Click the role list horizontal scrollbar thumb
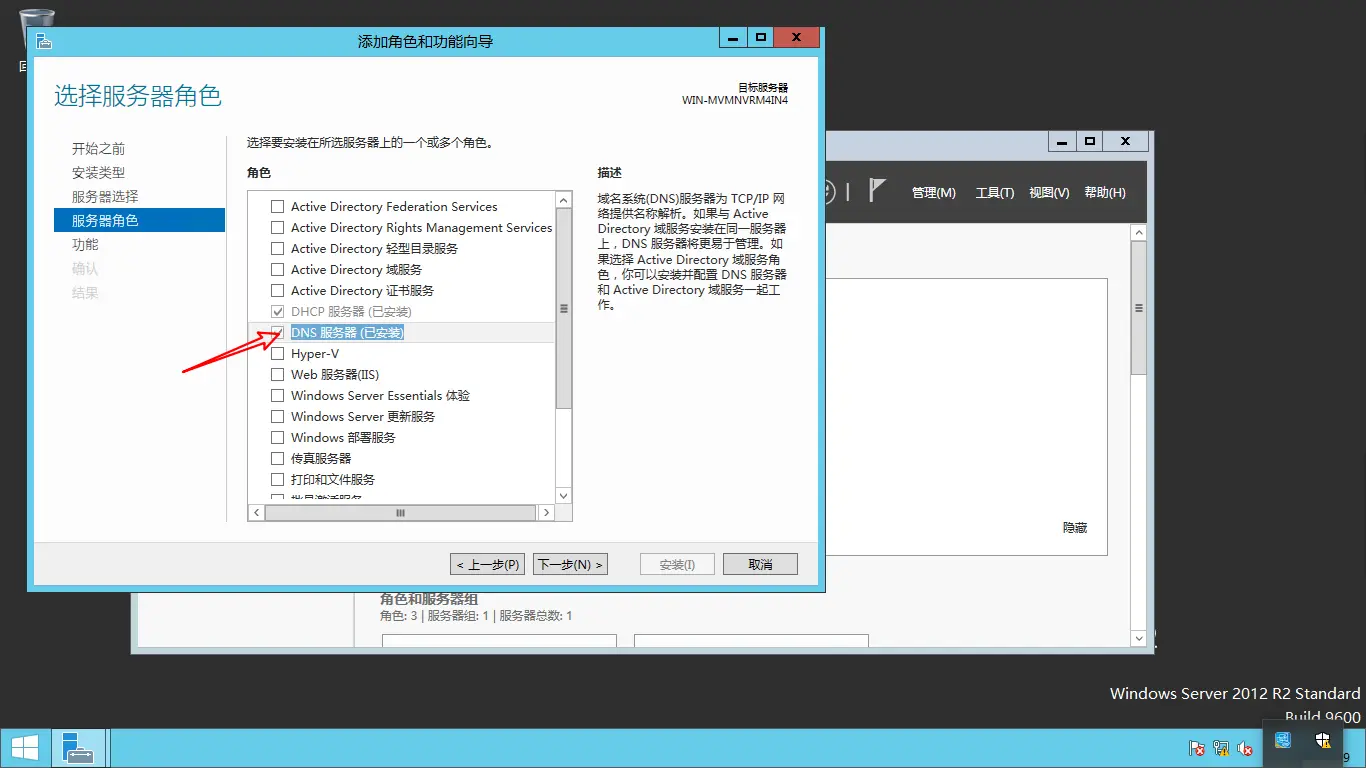The image size is (1366, 768). 400,512
